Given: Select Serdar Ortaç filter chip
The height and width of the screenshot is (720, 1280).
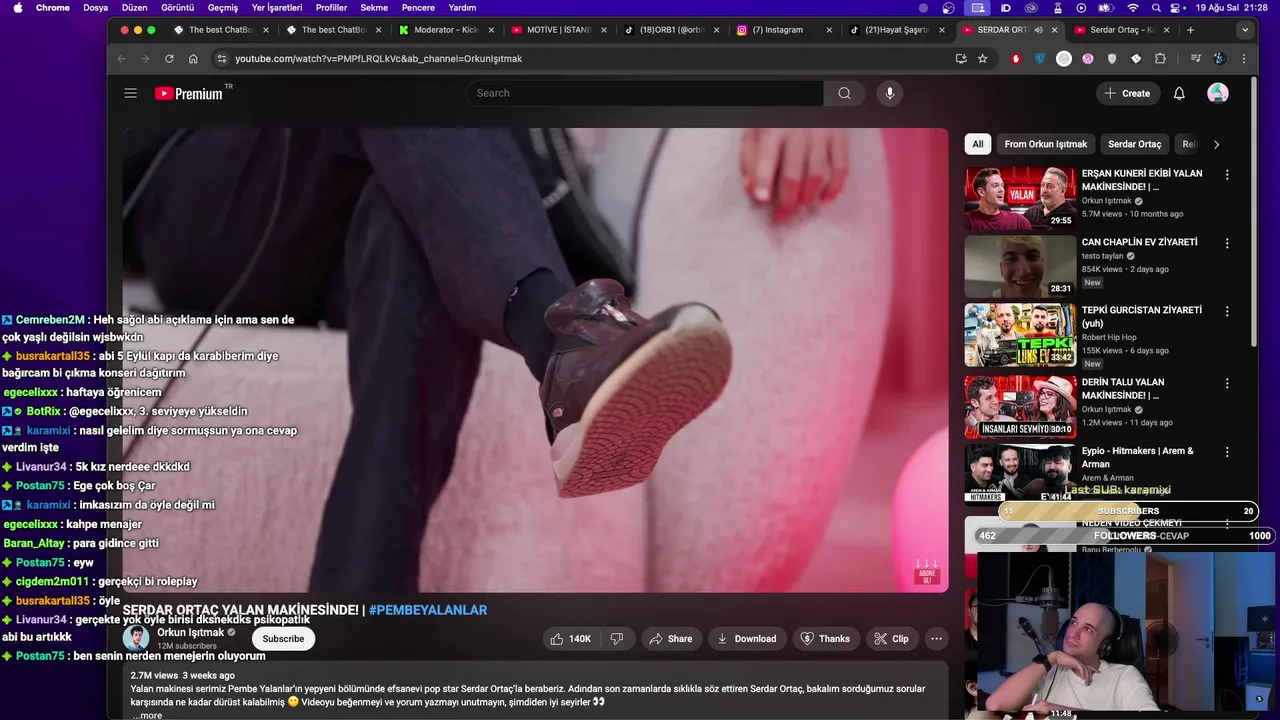Looking at the screenshot, I should coord(1134,144).
